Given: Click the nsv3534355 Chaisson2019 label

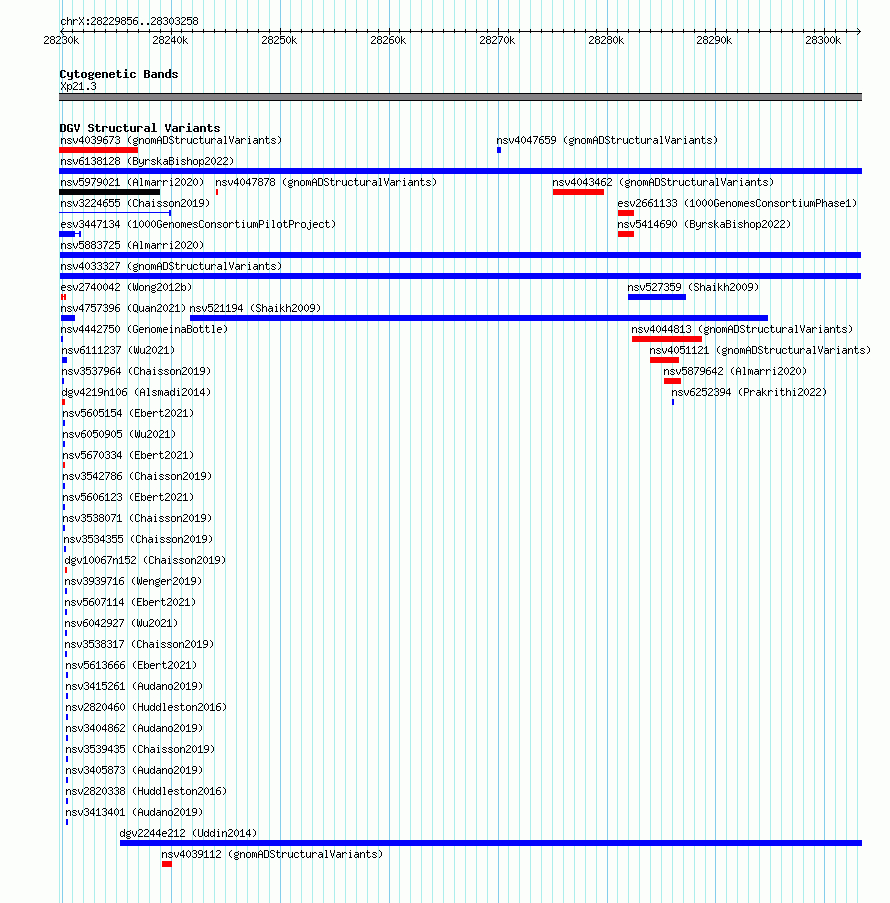Looking at the screenshot, I should point(138,540).
